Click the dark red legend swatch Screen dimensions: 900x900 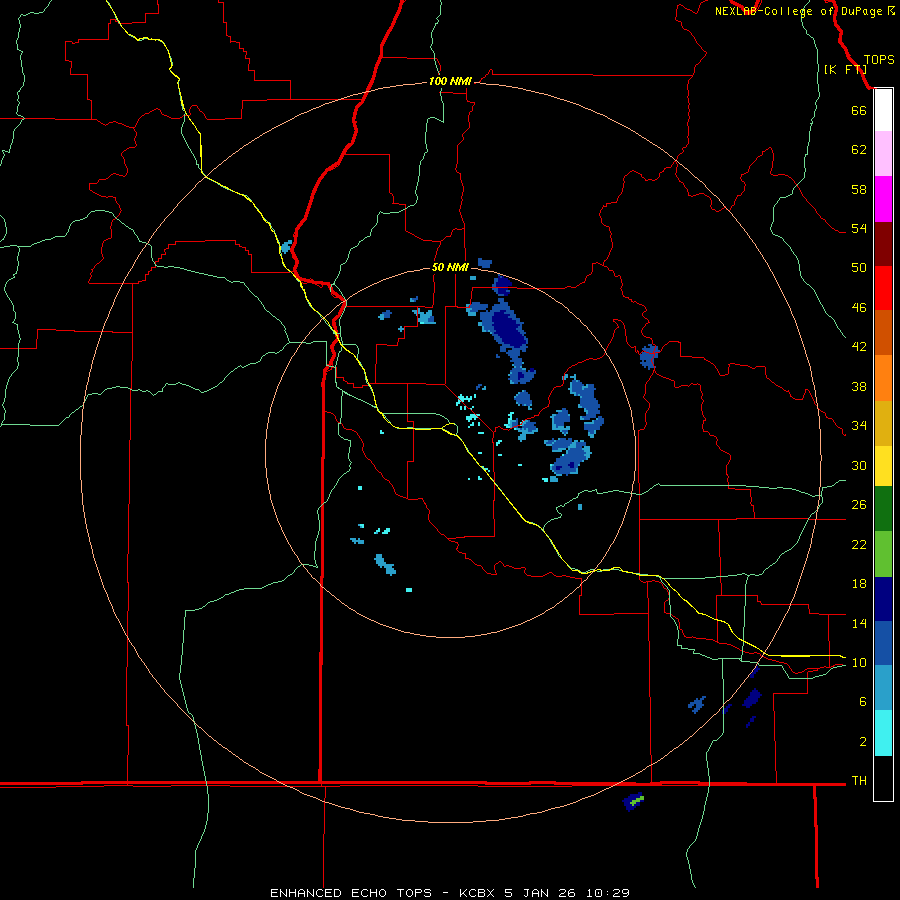pyautogui.click(x=883, y=244)
